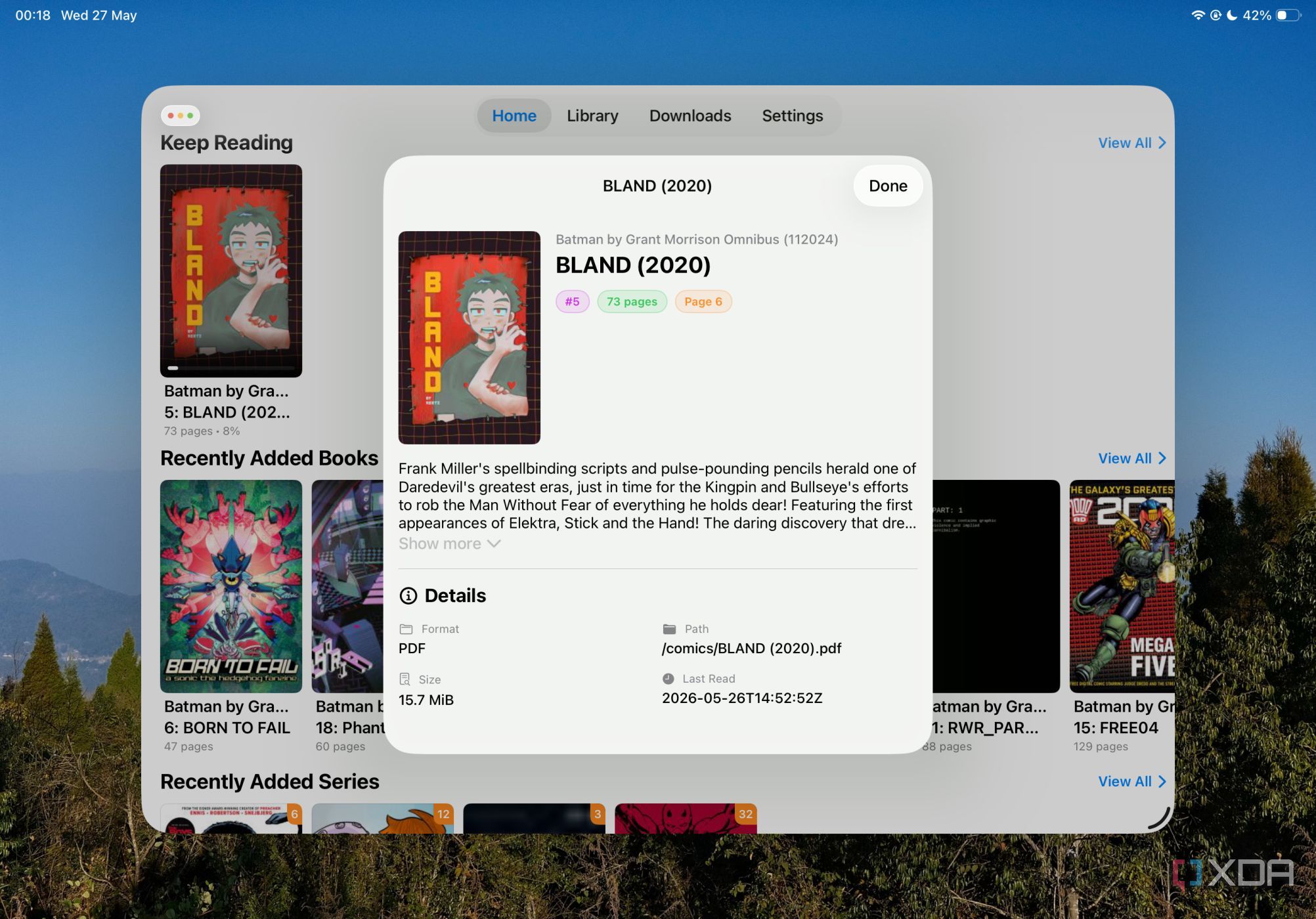Click the Details info icon
Image resolution: width=1316 pixels, height=919 pixels.
408,595
